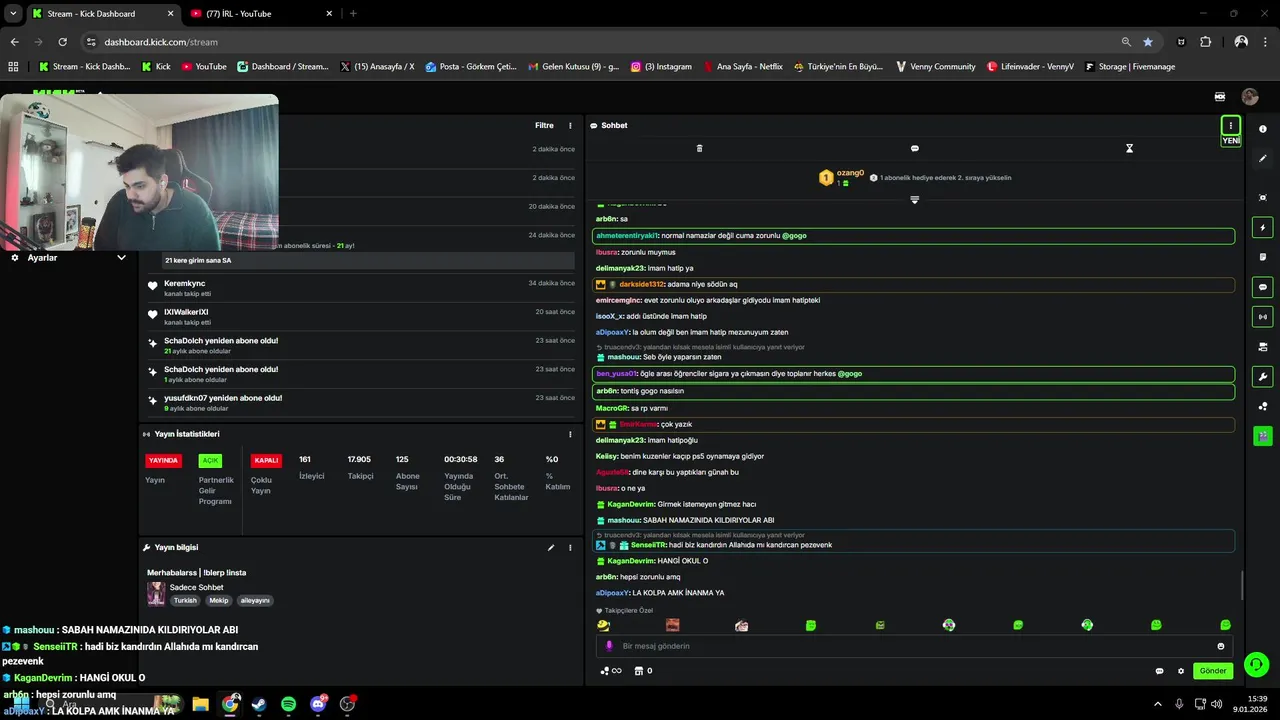Show hidden tray icons chevron in taskbar
1280x720 pixels.
pos(1158,704)
